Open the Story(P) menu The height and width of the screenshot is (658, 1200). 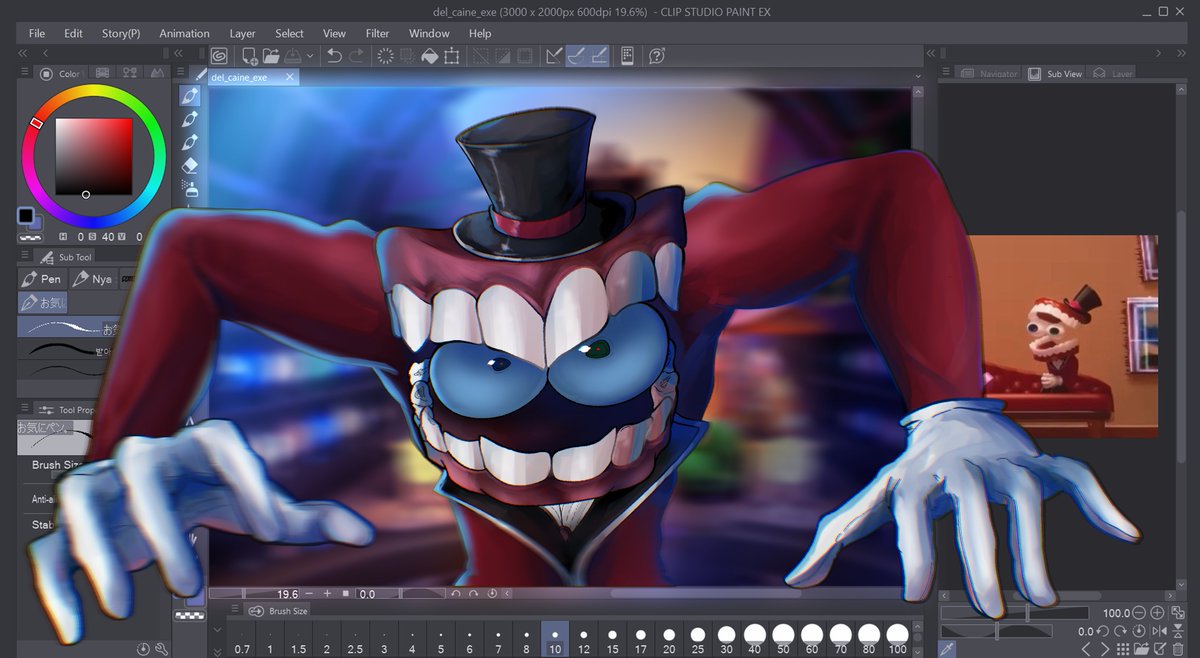coord(121,33)
